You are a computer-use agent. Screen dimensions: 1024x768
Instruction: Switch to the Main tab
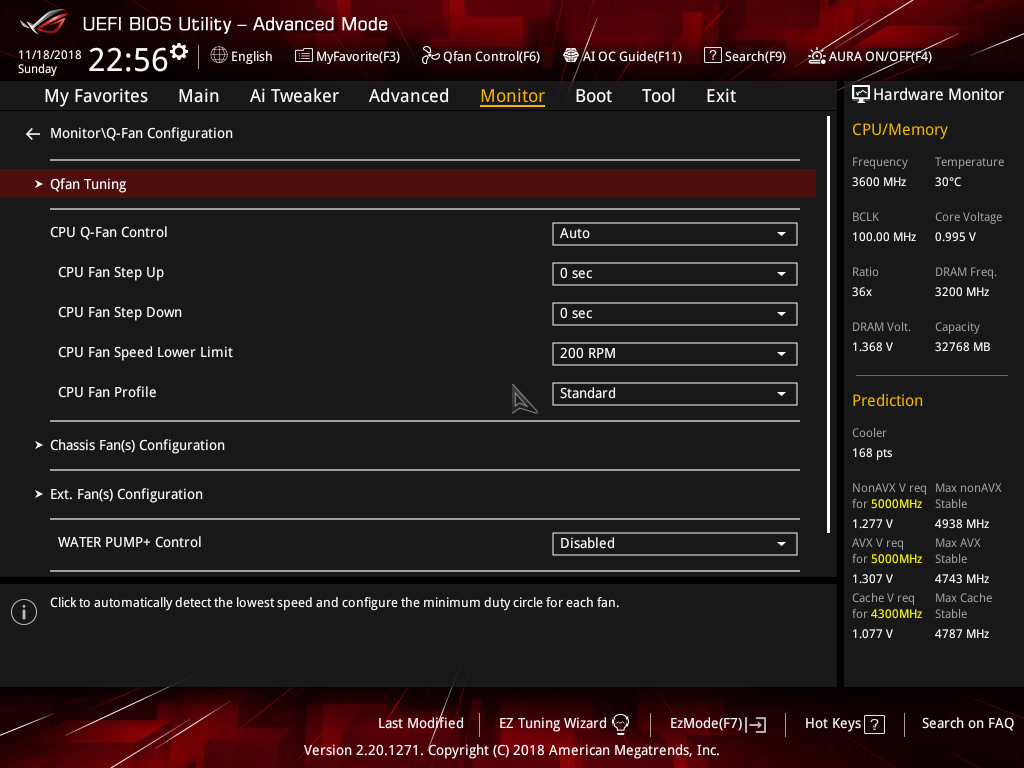[199, 96]
